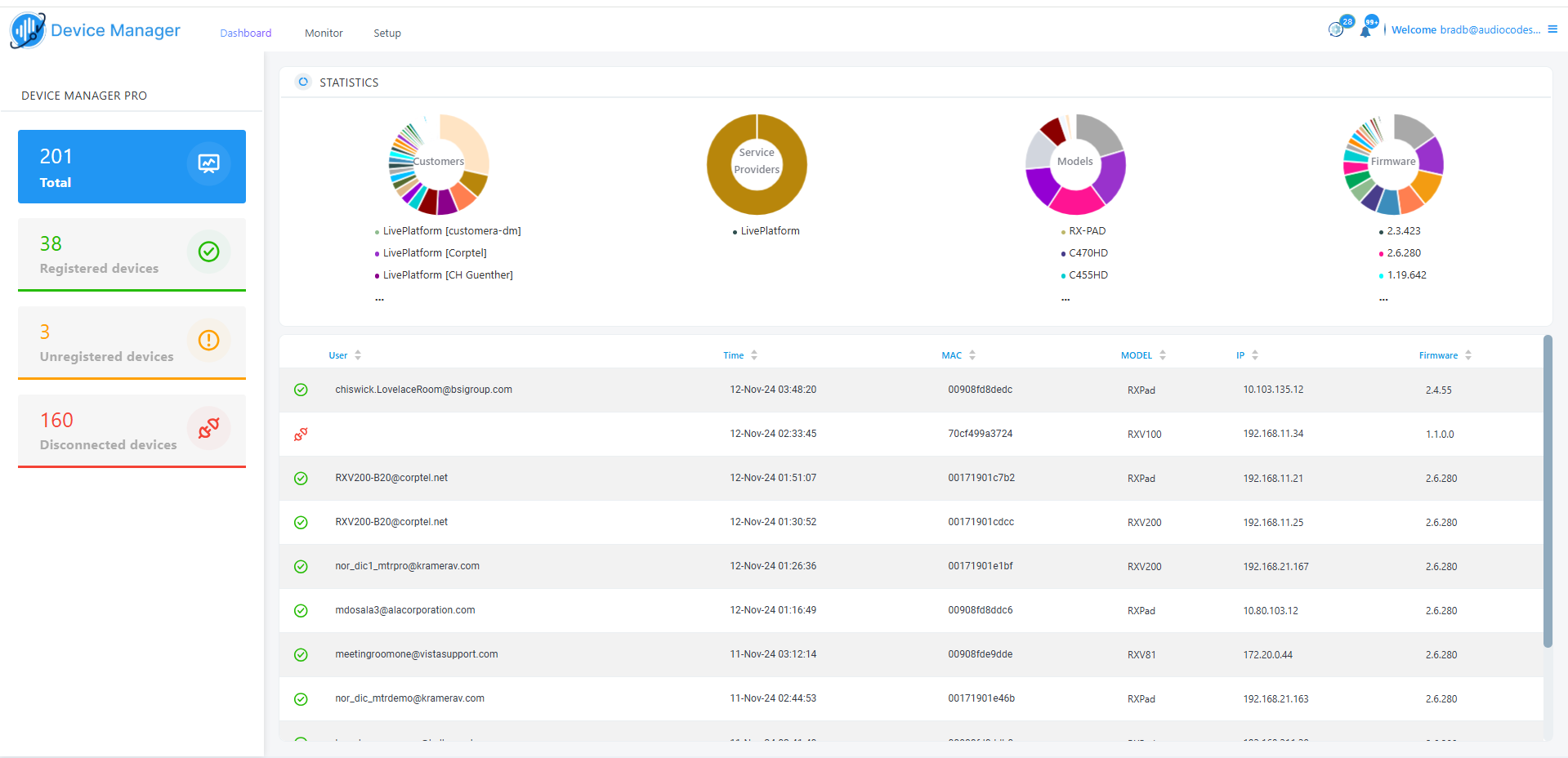Click the Customers donut chart
The height and width of the screenshot is (758, 1568).
point(438,164)
